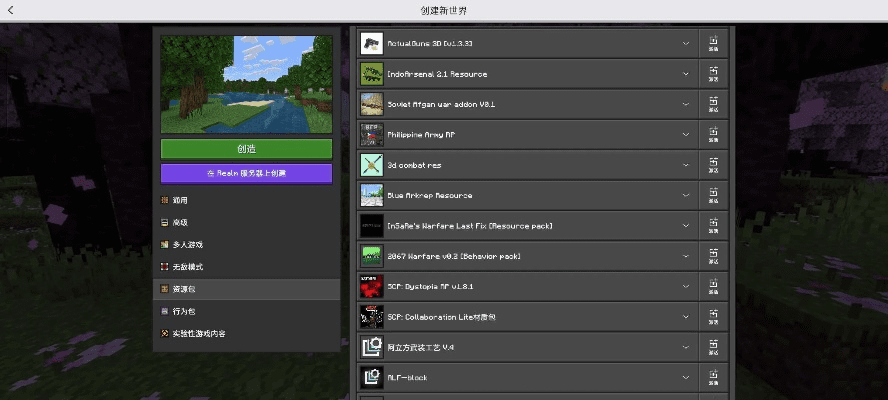Go back using the top-left arrow
This screenshot has height=400, width=888.
point(11,11)
